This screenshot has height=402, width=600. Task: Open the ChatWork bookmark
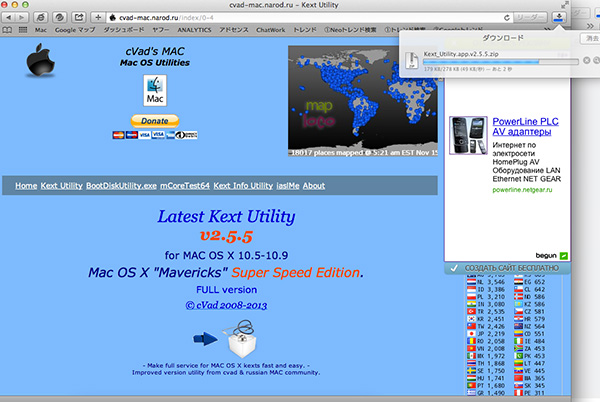tap(271, 30)
